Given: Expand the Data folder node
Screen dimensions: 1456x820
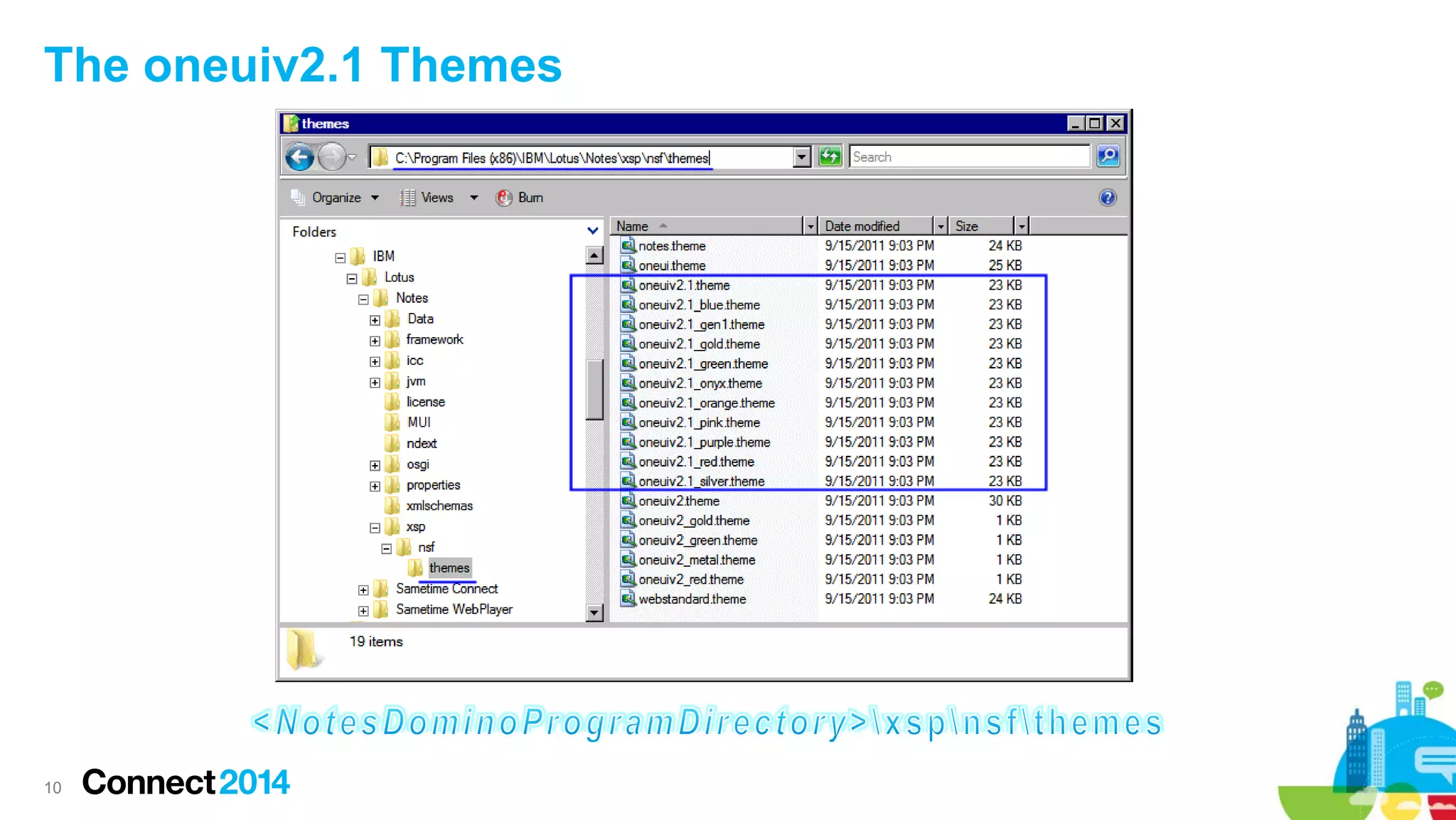Looking at the screenshot, I should [375, 320].
